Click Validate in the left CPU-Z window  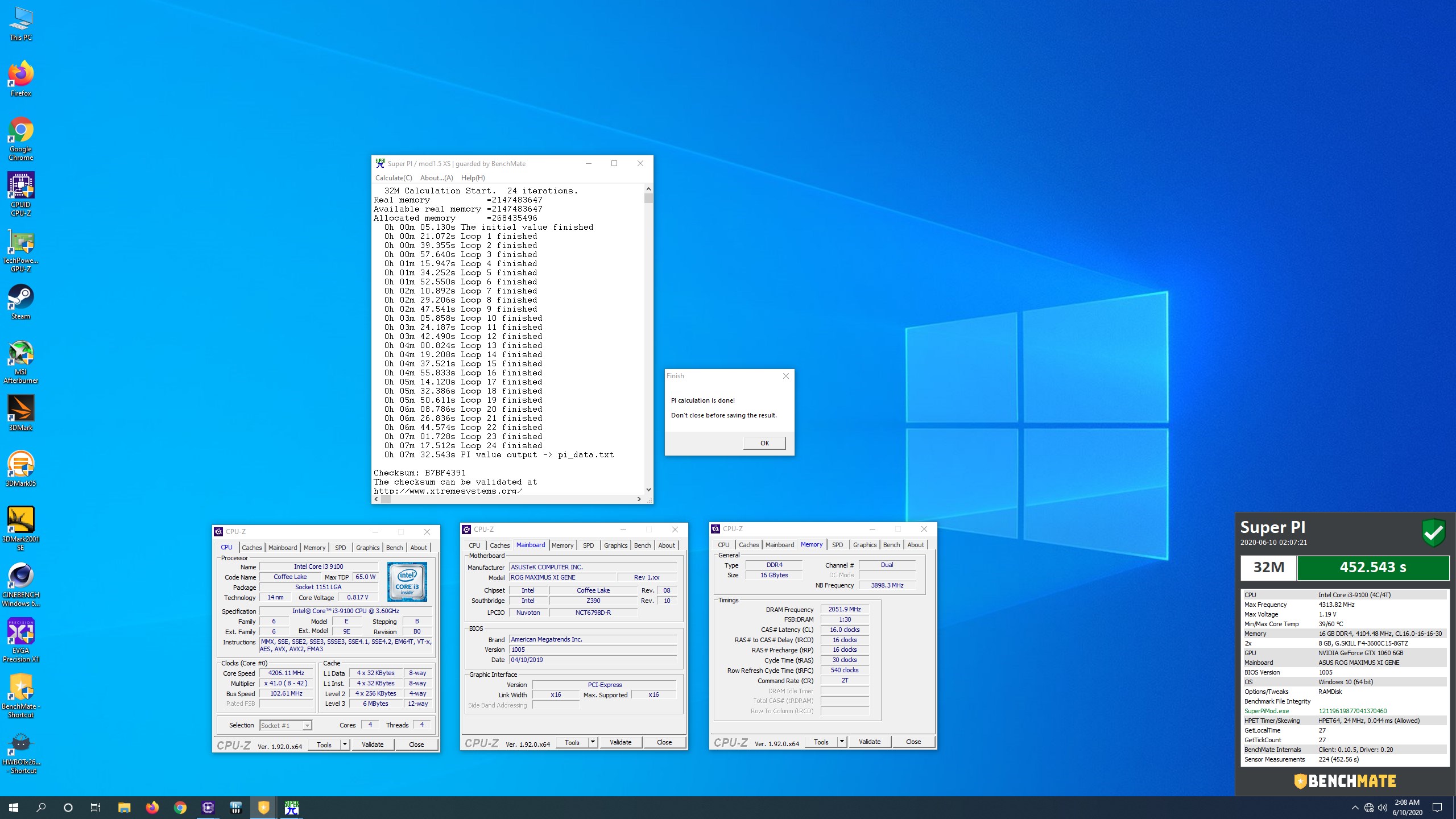click(373, 744)
